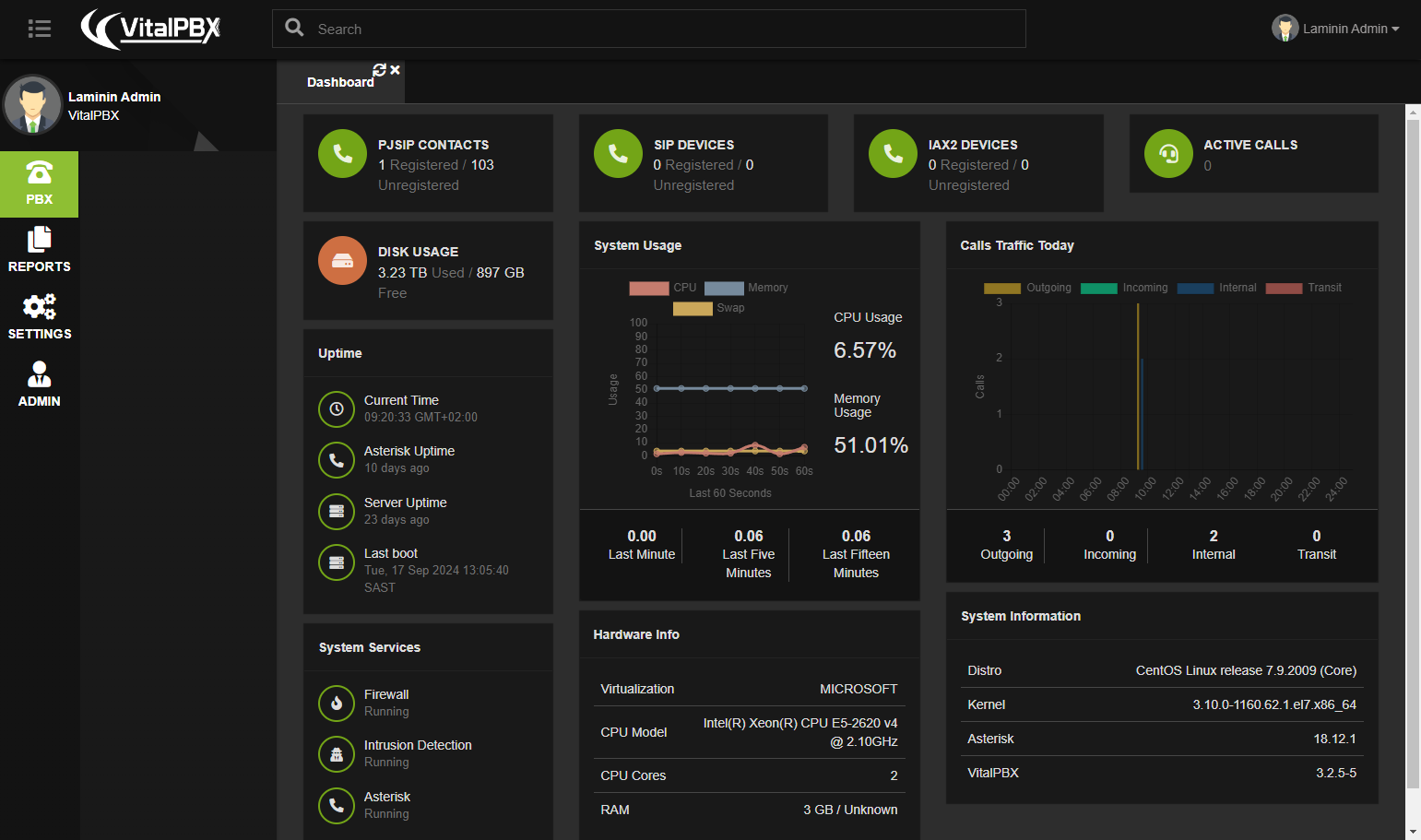Close the Dashboard tab
Viewport: 1421px width, 840px height.
[x=395, y=70]
